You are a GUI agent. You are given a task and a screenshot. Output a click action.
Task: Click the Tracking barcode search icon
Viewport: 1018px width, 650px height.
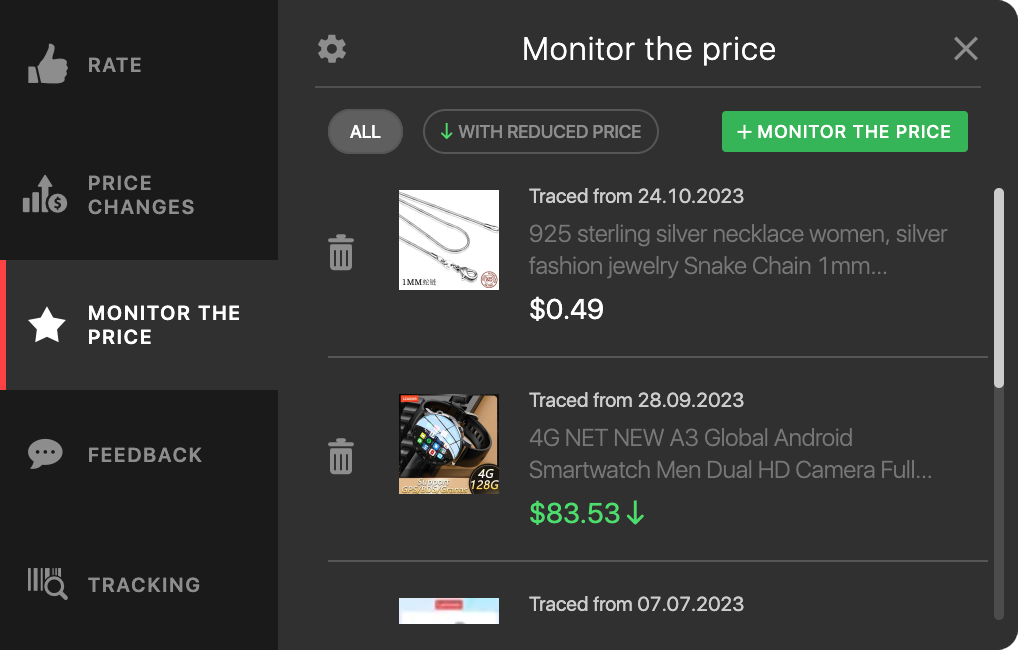click(47, 584)
